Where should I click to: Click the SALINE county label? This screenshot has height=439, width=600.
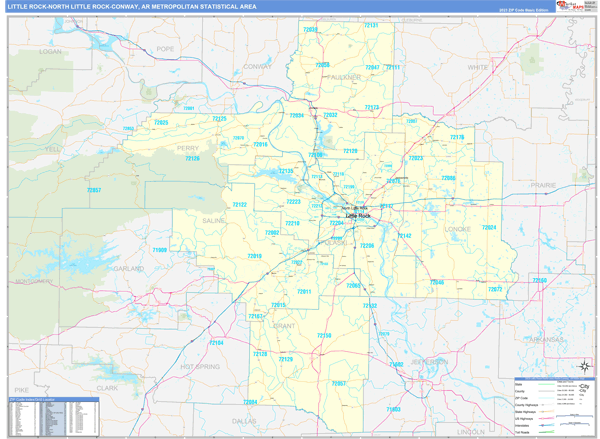tap(214, 220)
